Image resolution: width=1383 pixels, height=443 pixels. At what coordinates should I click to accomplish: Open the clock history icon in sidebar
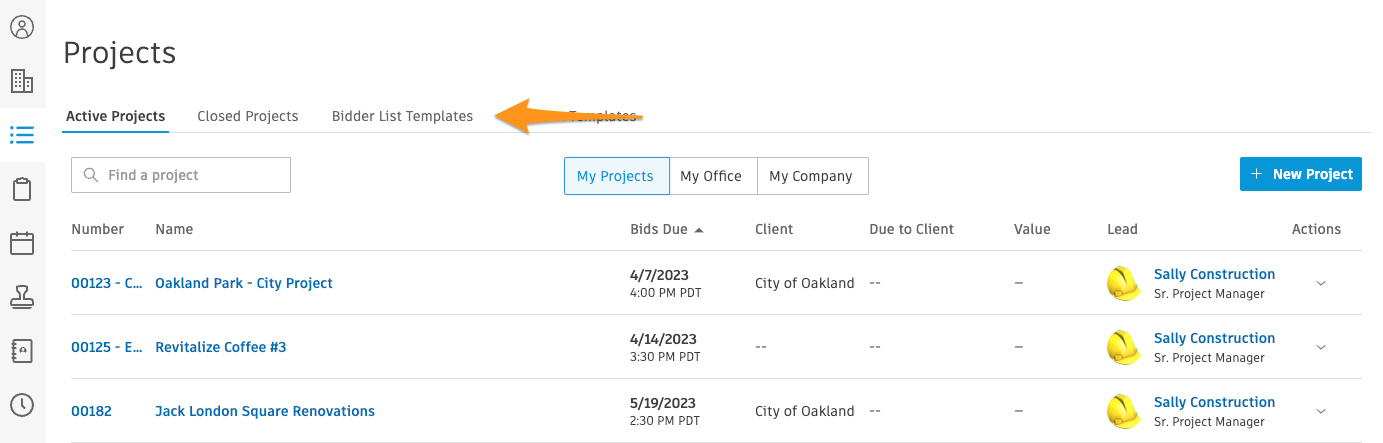click(22, 405)
